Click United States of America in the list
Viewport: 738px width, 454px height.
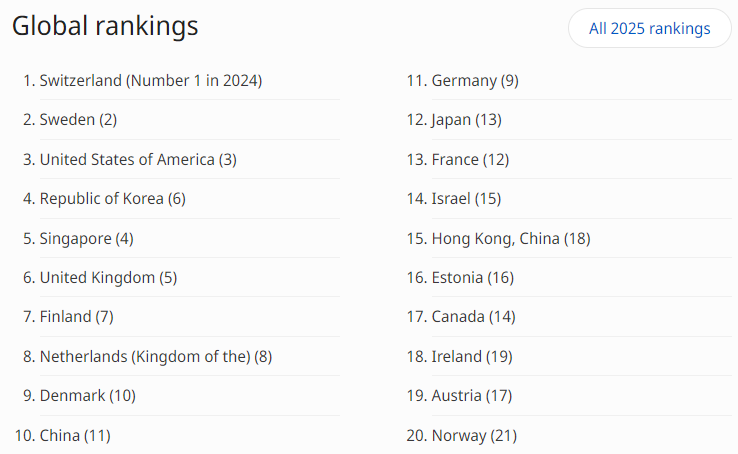pyautogui.click(x=138, y=159)
